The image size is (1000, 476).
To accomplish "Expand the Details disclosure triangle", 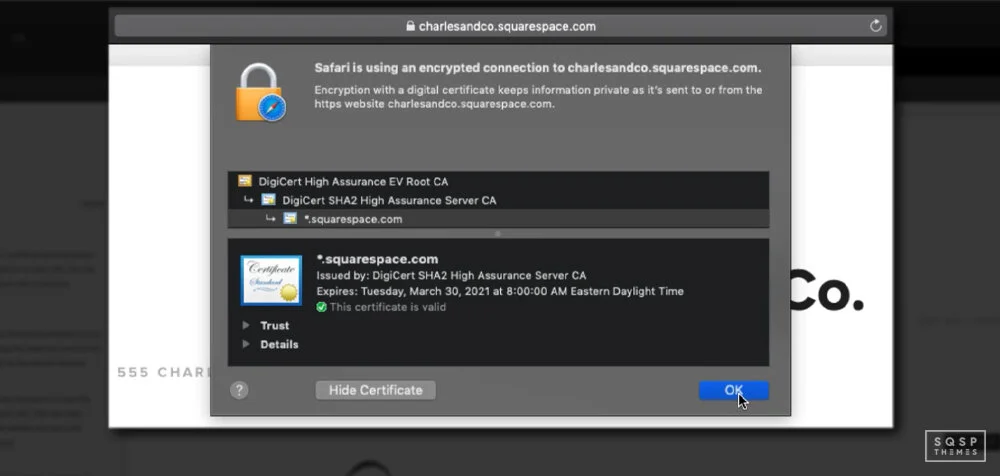I will [x=246, y=345].
